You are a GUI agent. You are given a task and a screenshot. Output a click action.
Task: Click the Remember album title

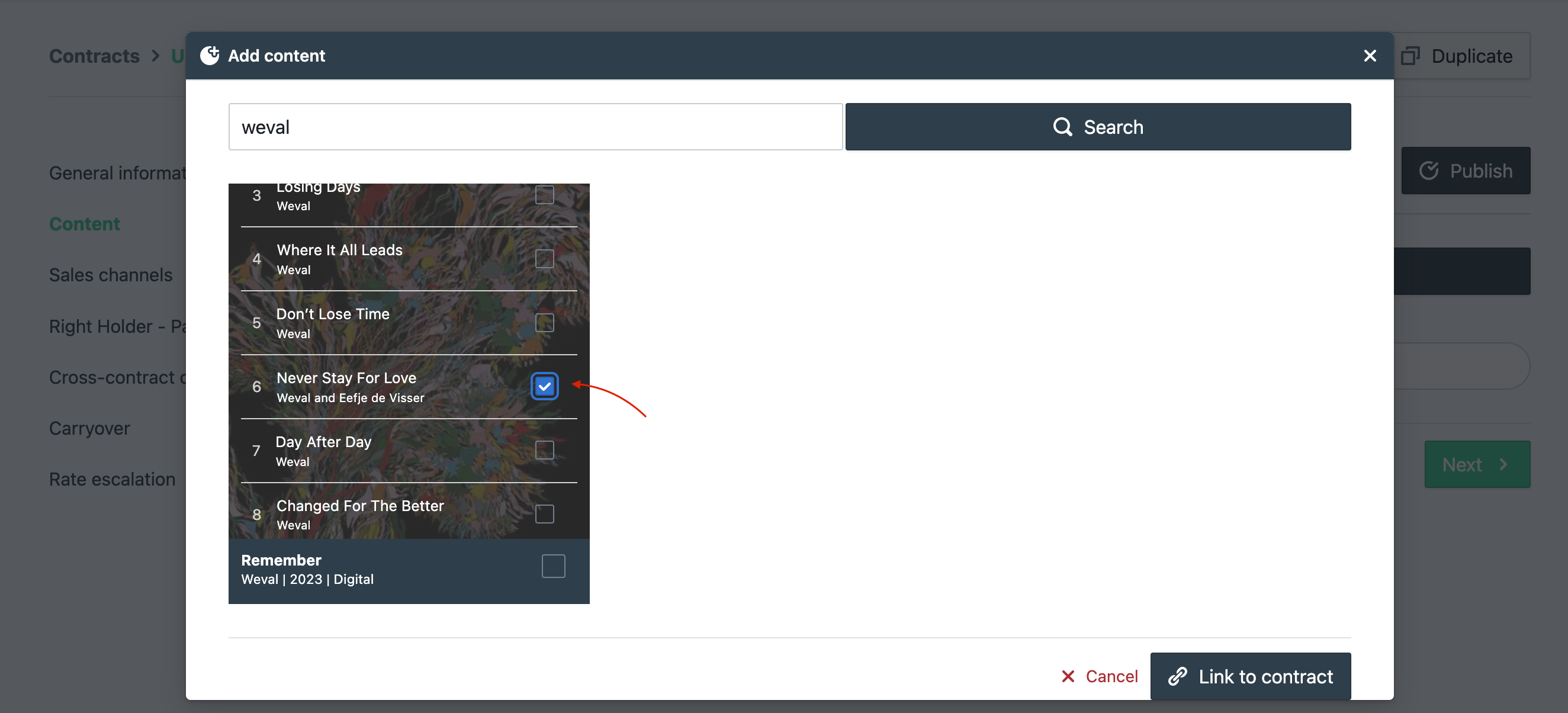(x=281, y=560)
